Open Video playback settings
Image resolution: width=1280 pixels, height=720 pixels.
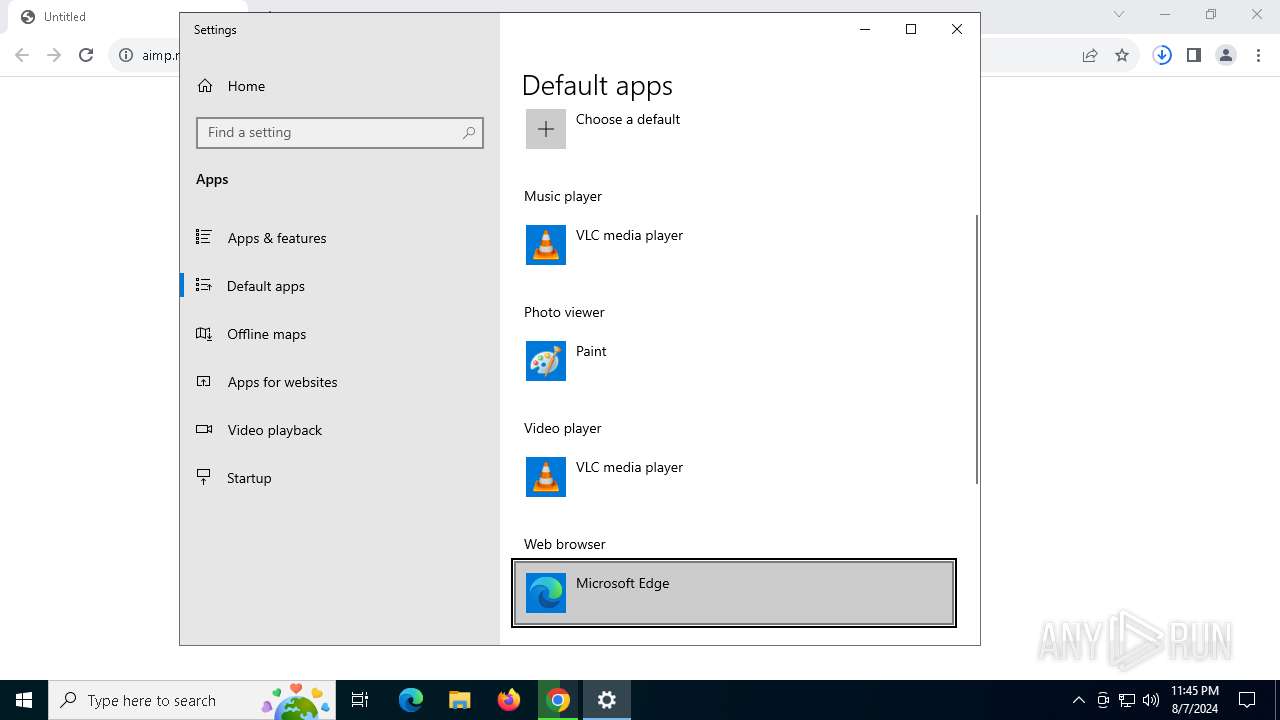pyautogui.click(x=339, y=430)
